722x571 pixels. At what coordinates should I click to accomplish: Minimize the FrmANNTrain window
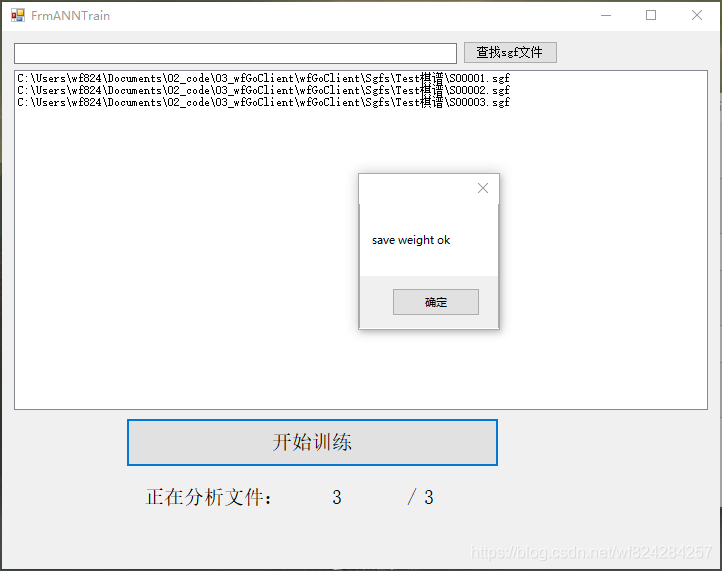pos(606,15)
